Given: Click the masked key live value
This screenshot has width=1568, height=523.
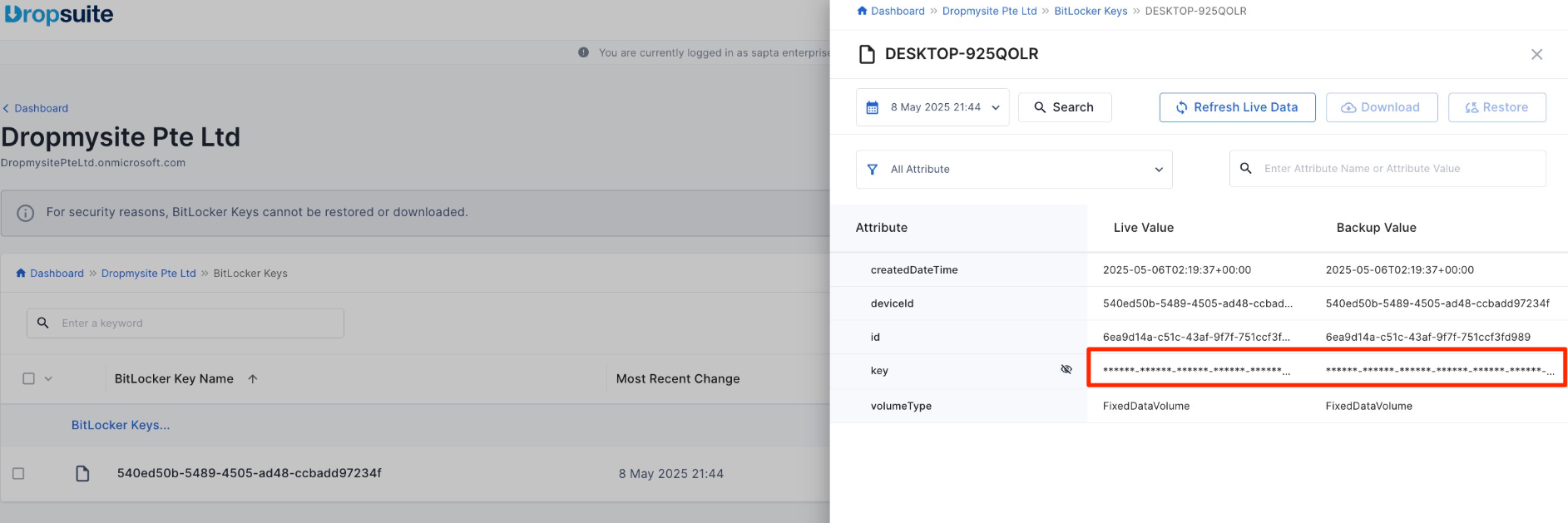Looking at the screenshot, I should tap(1196, 370).
